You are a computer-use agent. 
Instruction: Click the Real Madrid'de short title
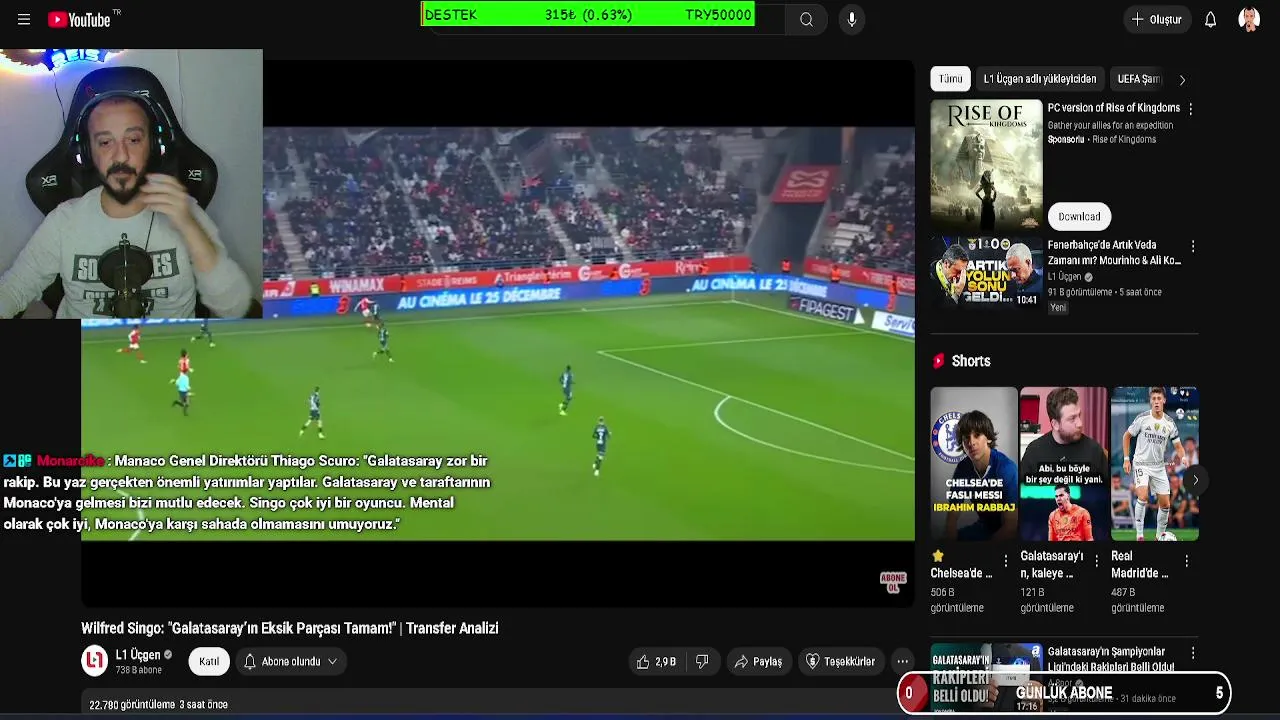[1139, 565]
